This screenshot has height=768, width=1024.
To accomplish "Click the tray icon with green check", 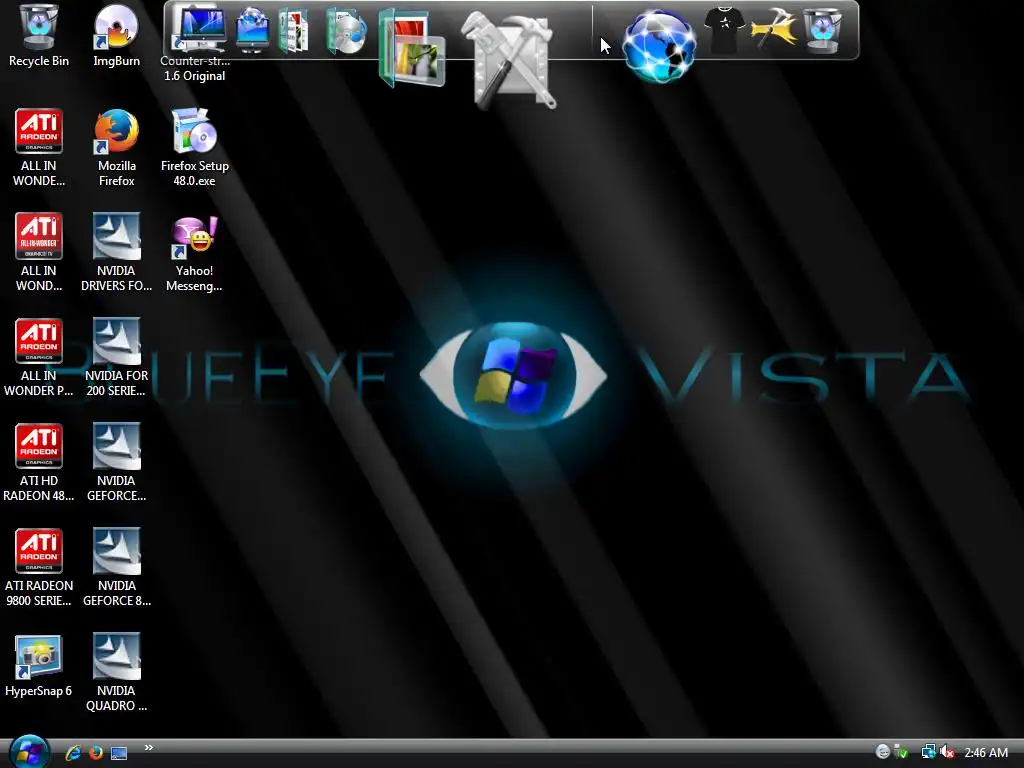I will pos(901,752).
